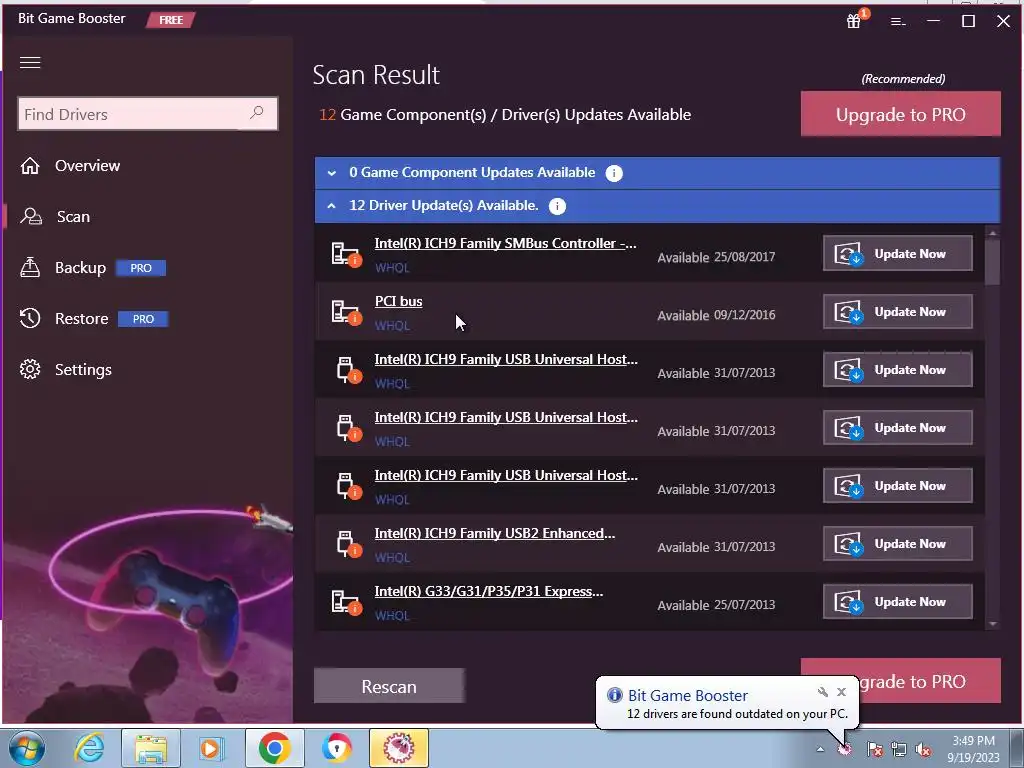
Task: Click Available 25/07/2013 date text
Action: [716, 605]
